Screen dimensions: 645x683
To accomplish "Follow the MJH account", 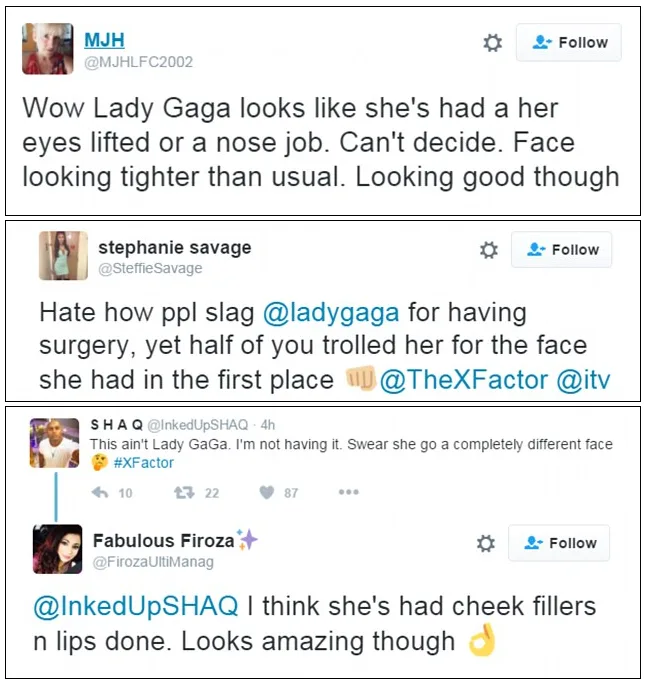I will click(x=568, y=42).
